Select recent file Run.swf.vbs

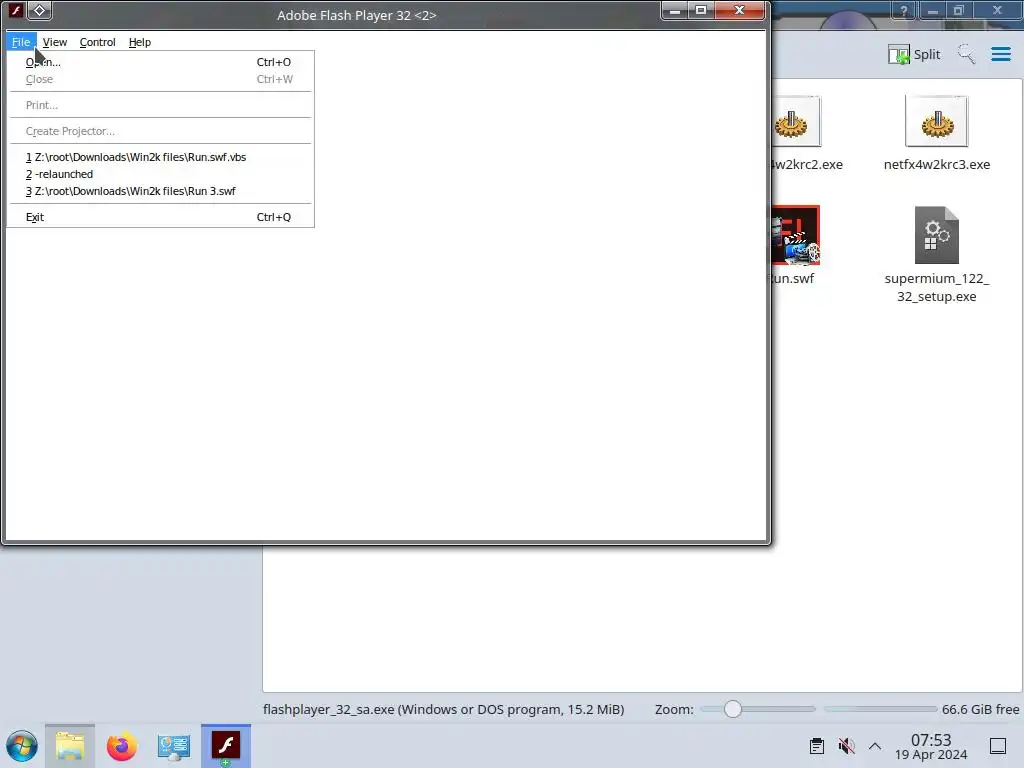(160, 157)
